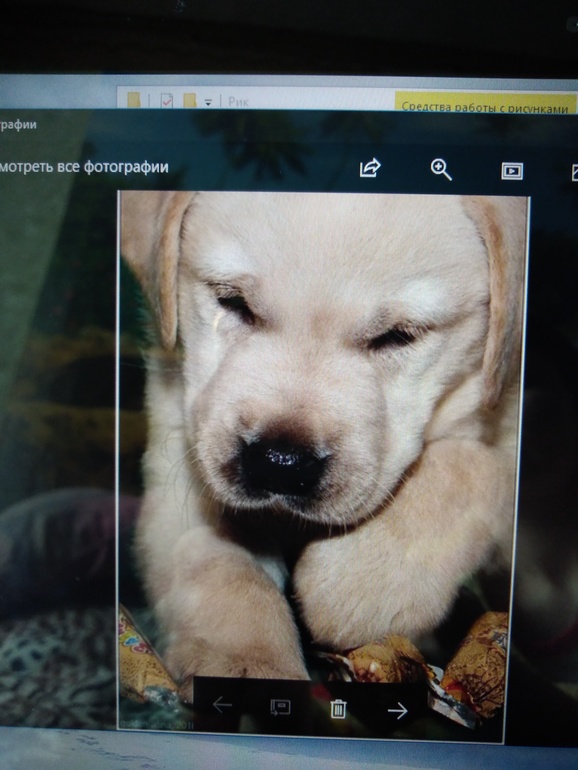578x770 pixels.
Task: Click the properties checkmark icon in Explorer title bar
Action: point(167,100)
